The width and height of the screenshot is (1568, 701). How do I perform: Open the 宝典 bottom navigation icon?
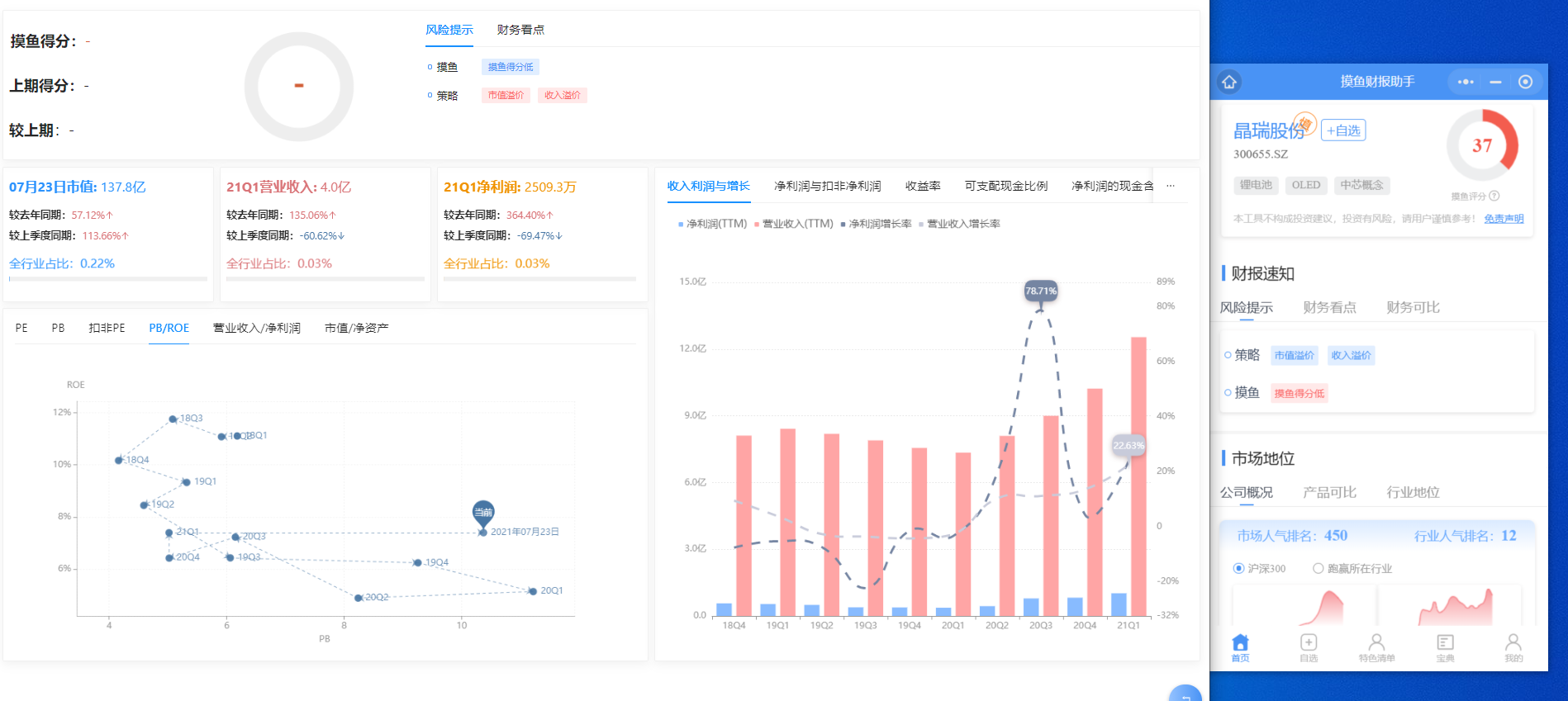click(x=1445, y=648)
